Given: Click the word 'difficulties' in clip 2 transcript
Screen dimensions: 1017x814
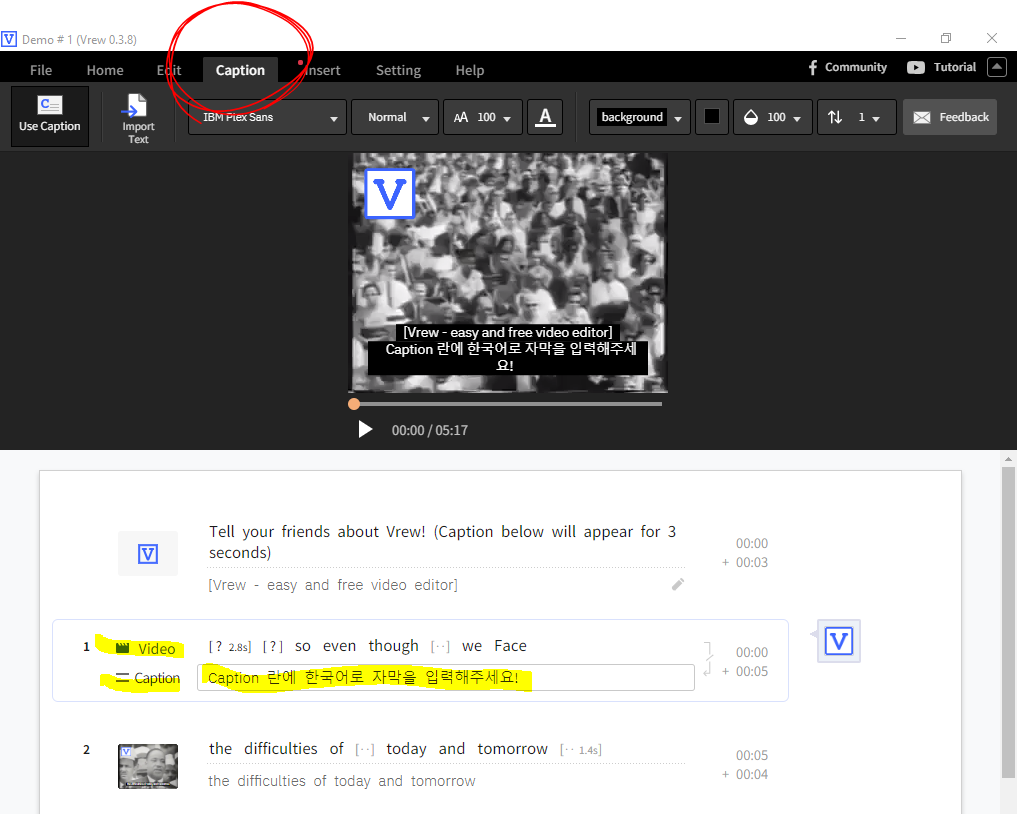Looking at the screenshot, I should pyautogui.click(x=281, y=749).
